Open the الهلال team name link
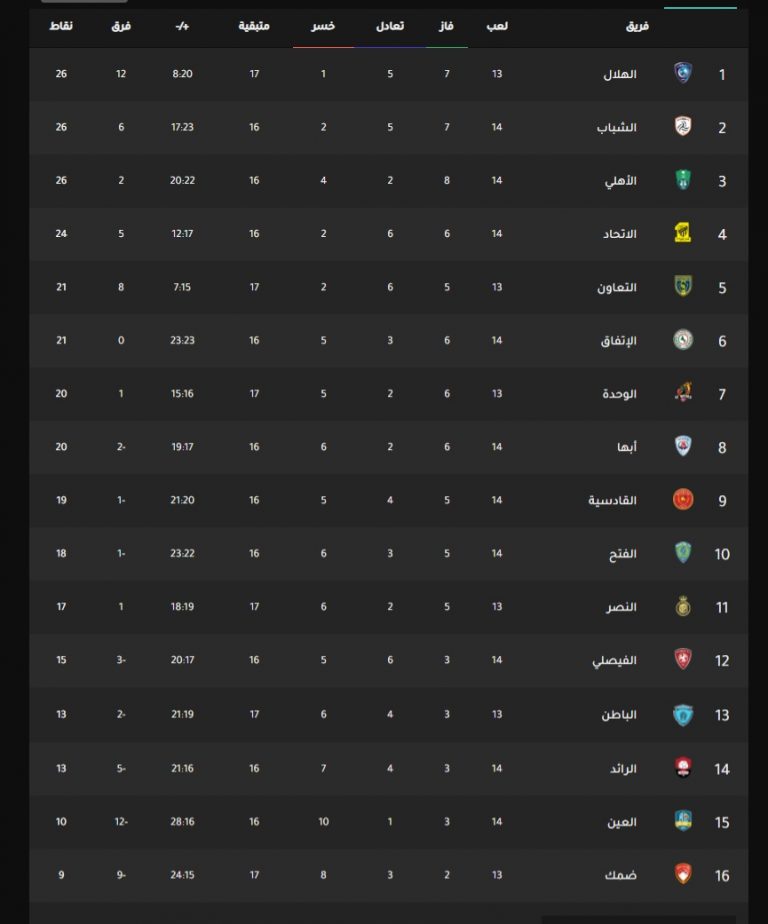The image size is (768, 924). pos(619,74)
